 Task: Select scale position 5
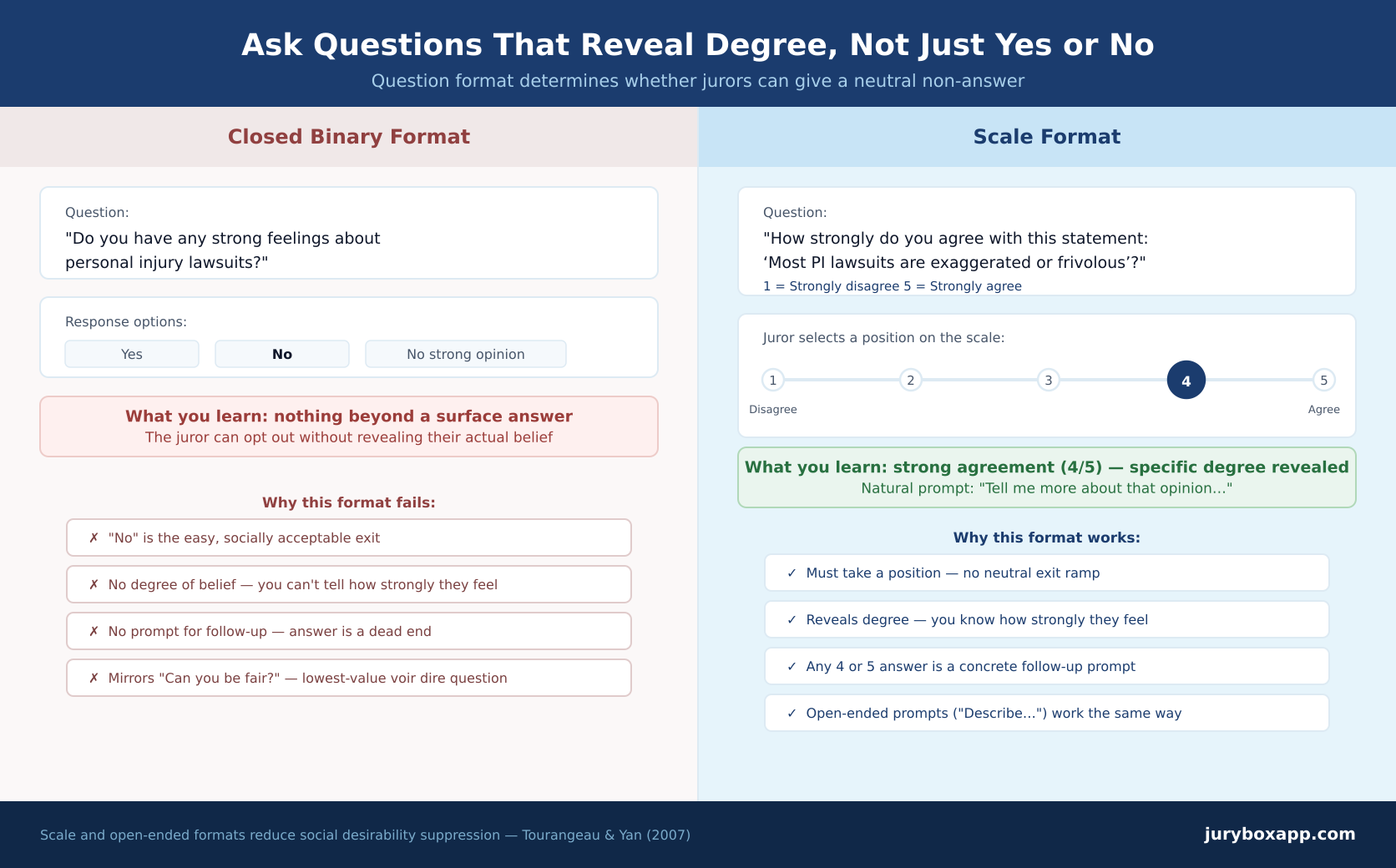pyautogui.click(x=1324, y=380)
